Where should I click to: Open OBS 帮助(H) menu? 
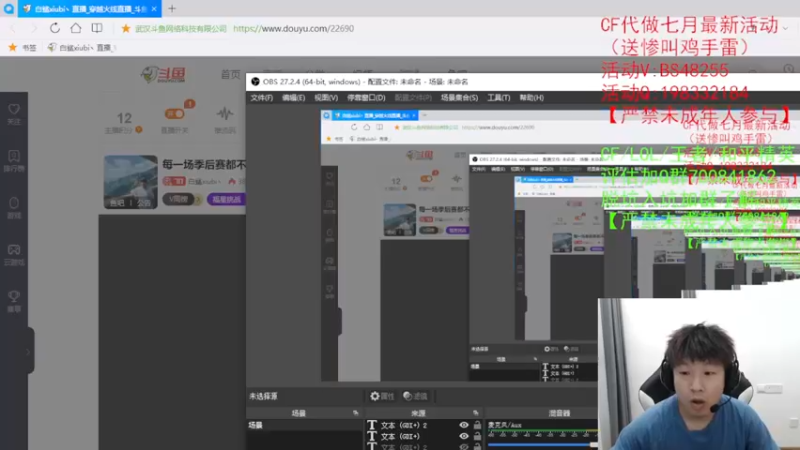532,97
